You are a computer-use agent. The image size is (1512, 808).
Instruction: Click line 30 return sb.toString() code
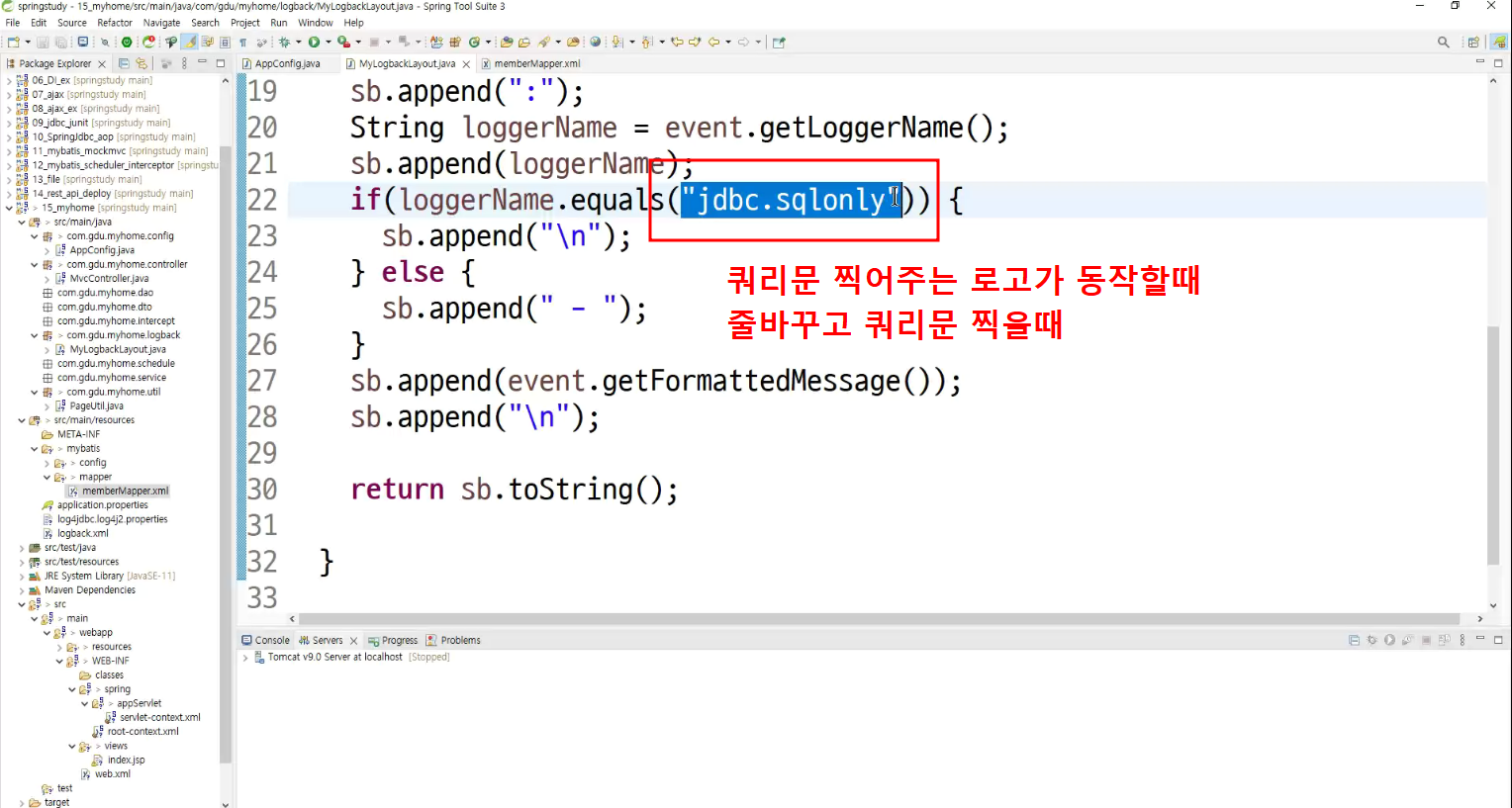515,490
